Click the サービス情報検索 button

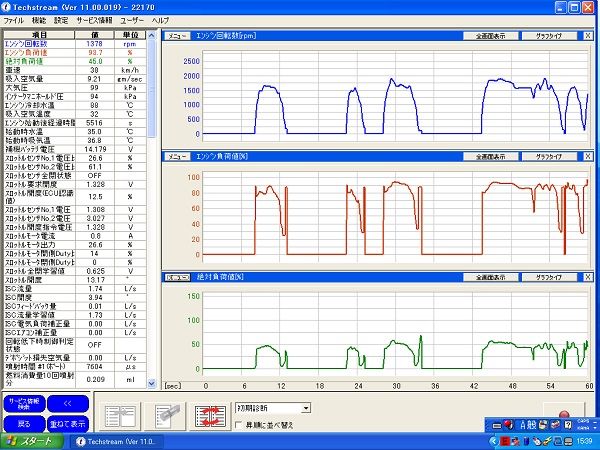pyautogui.click(x=24, y=404)
